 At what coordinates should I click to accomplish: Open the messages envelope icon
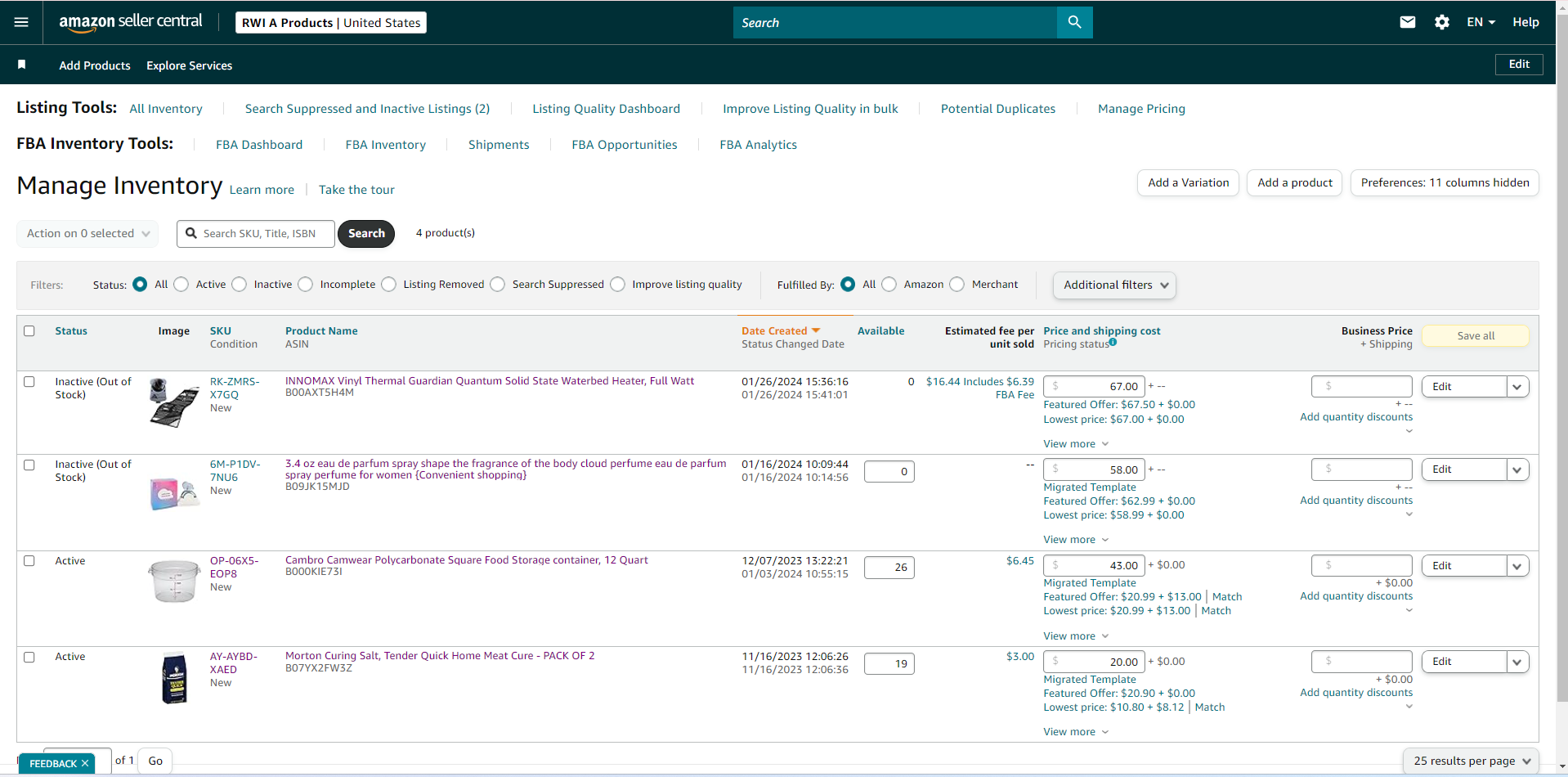(1407, 22)
